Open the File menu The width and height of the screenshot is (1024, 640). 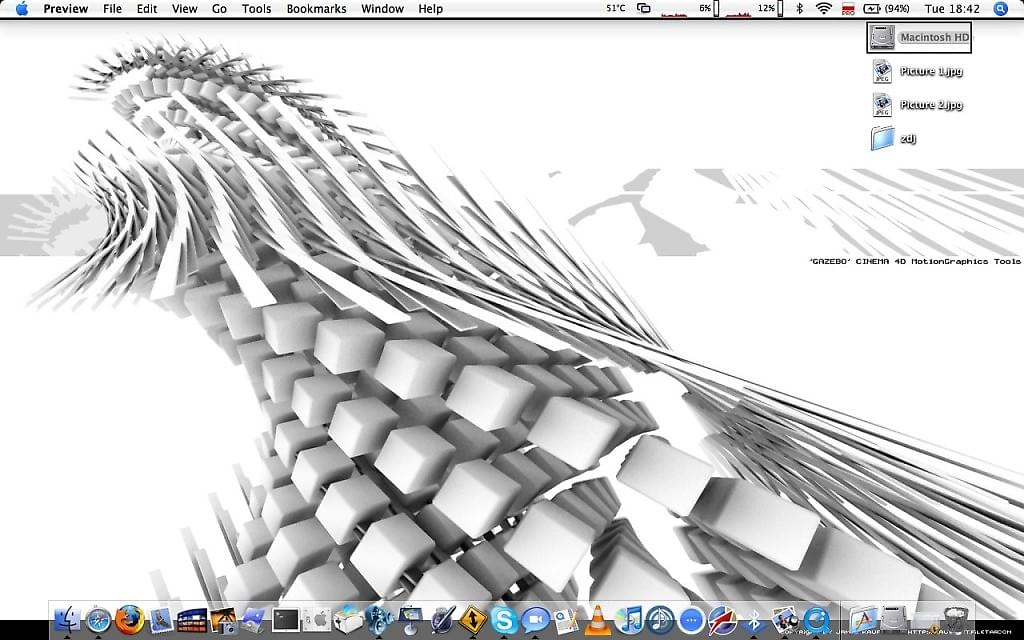pyautogui.click(x=112, y=8)
